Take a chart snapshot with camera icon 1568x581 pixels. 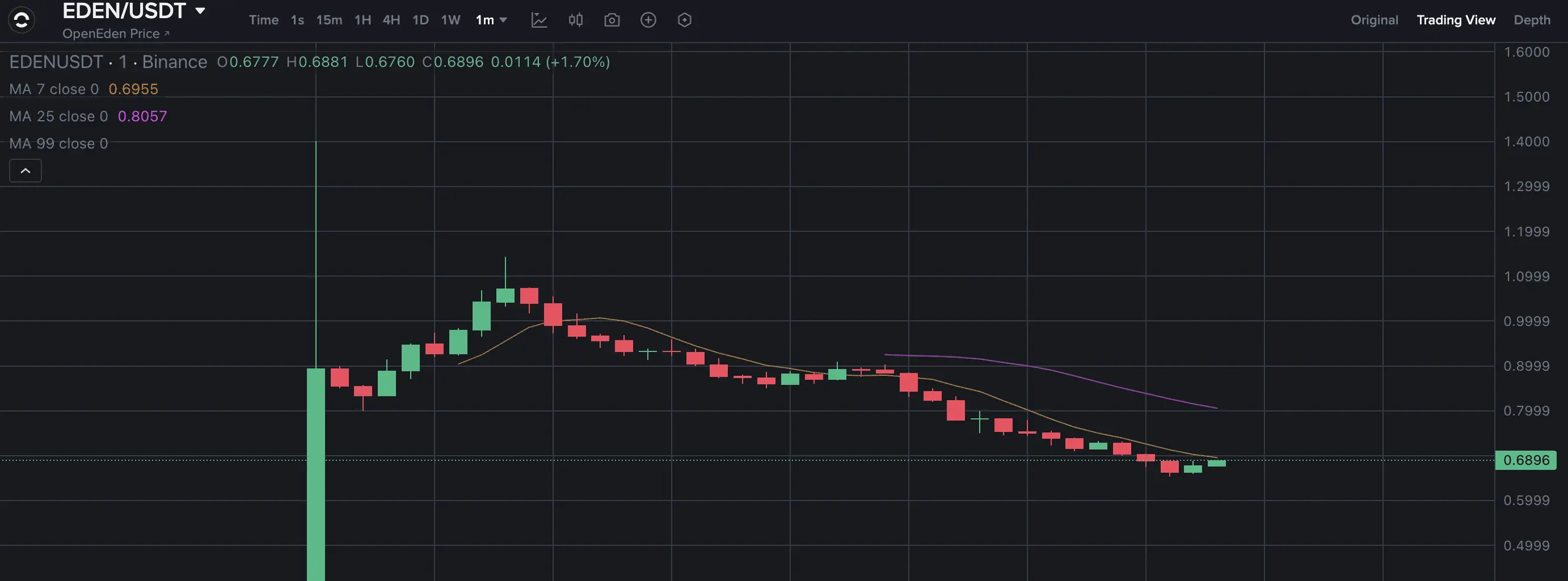point(612,20)
